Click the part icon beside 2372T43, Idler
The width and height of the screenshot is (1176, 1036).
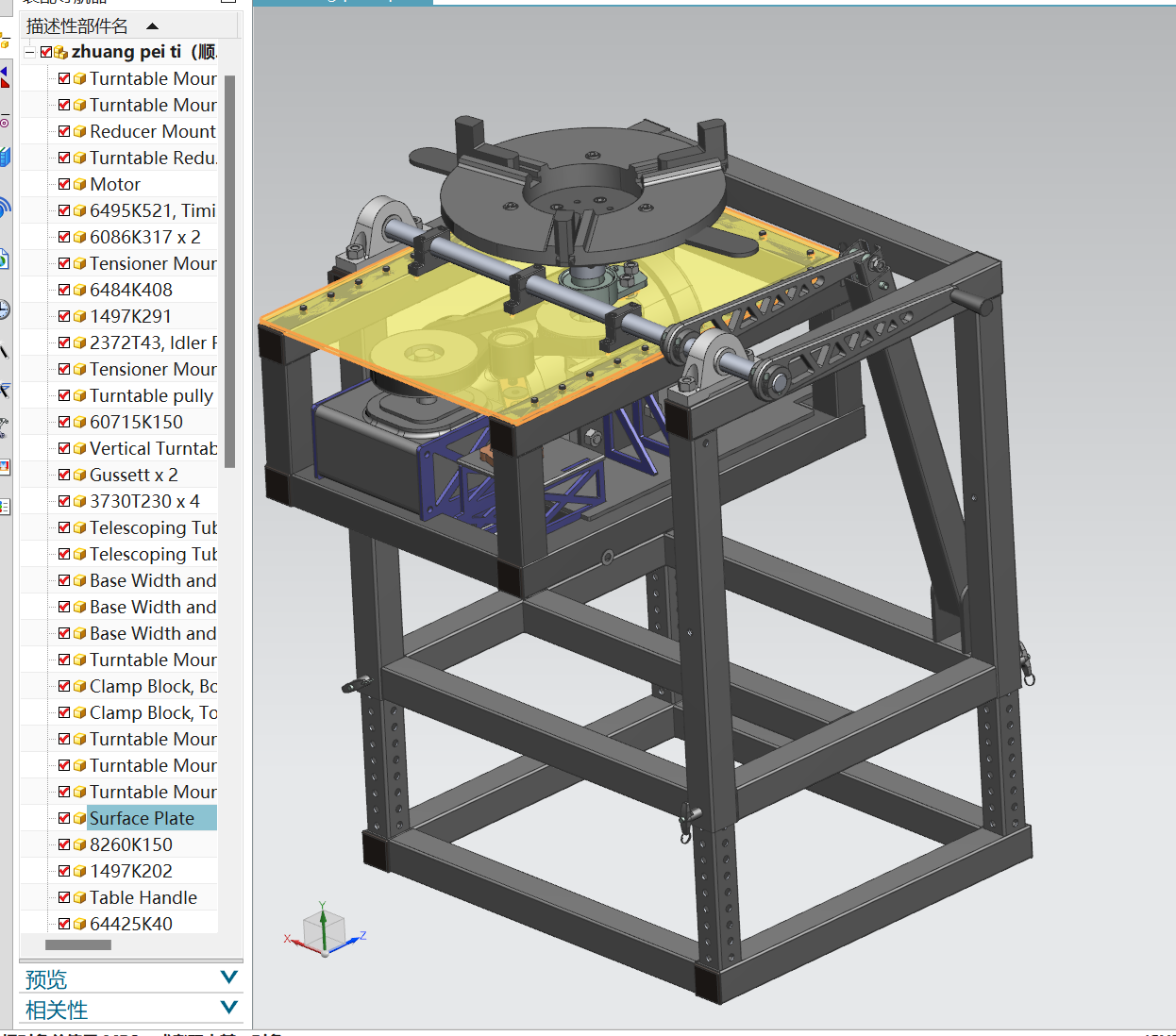79,343
